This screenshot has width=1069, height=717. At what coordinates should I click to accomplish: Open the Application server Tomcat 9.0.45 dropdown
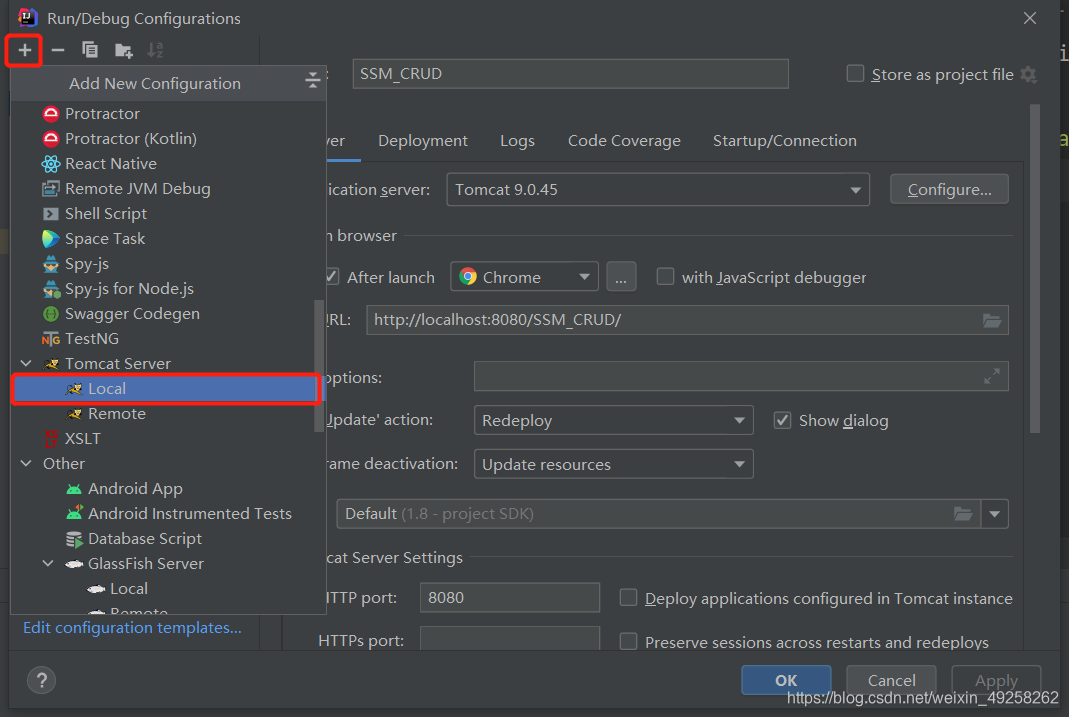[x=658, y=189]
